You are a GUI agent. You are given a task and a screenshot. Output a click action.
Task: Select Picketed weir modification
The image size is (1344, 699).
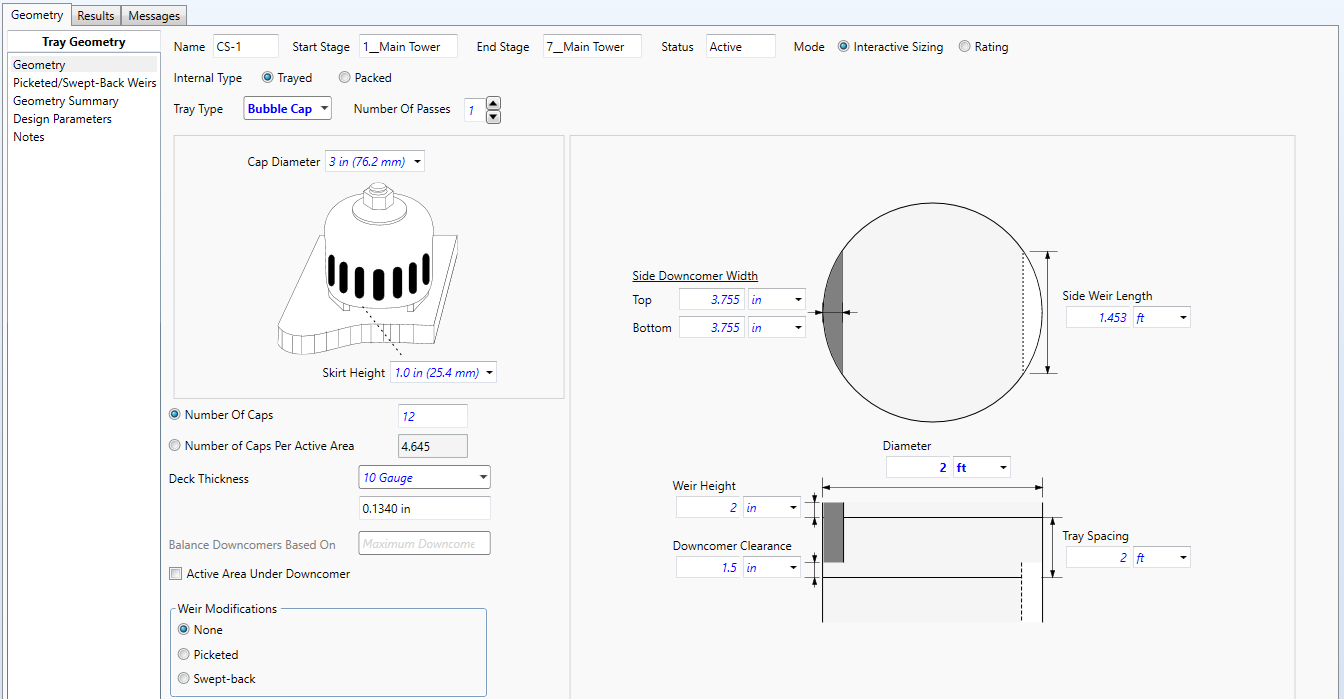183,655
